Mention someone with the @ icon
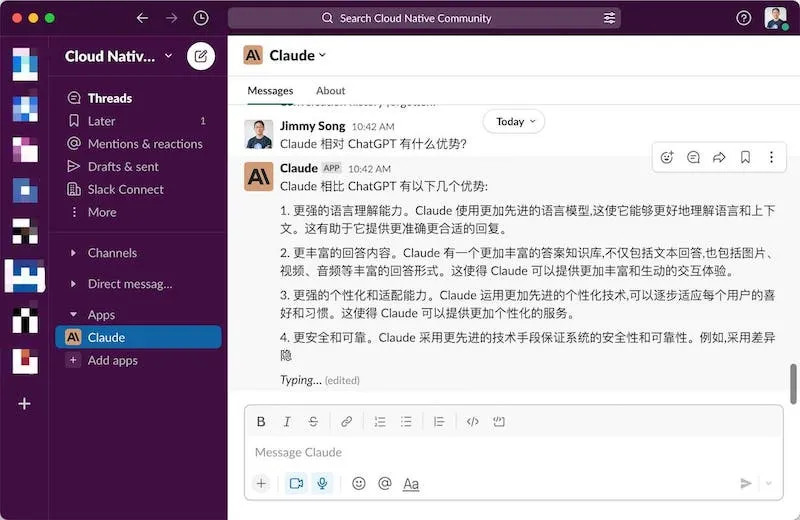This screenshot has height=520, width=800. (x=385, y=483)
